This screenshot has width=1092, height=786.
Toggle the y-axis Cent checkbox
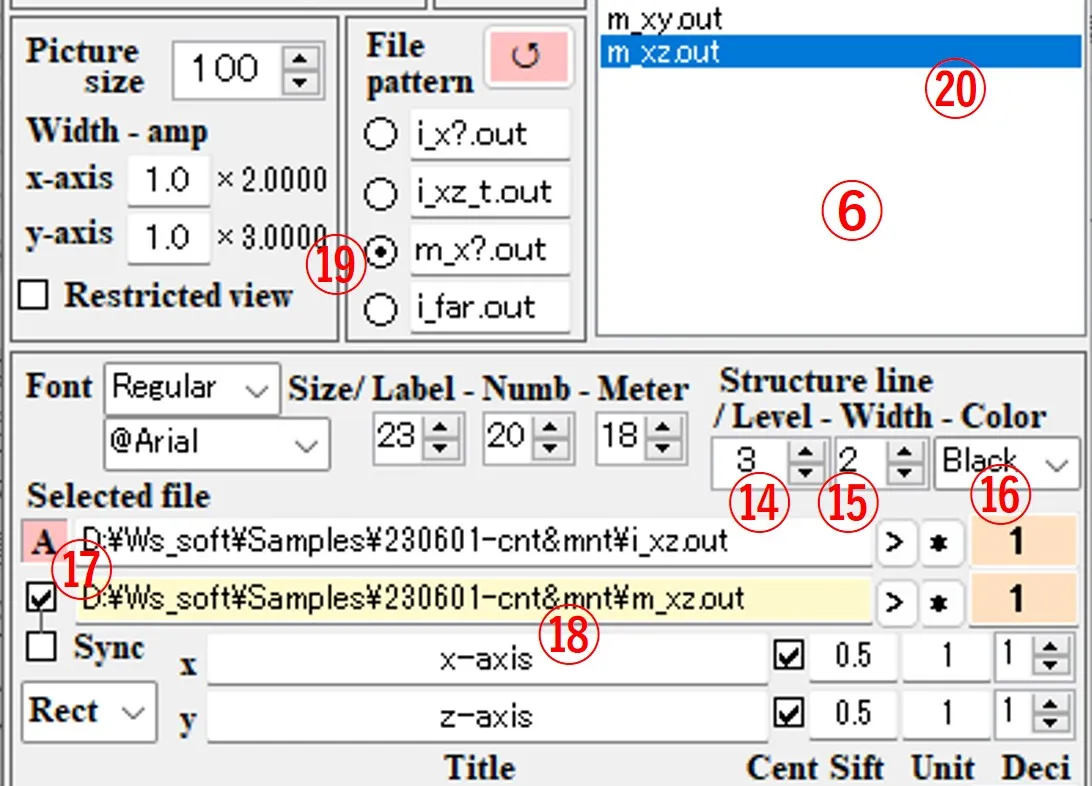tap(788, 713)
